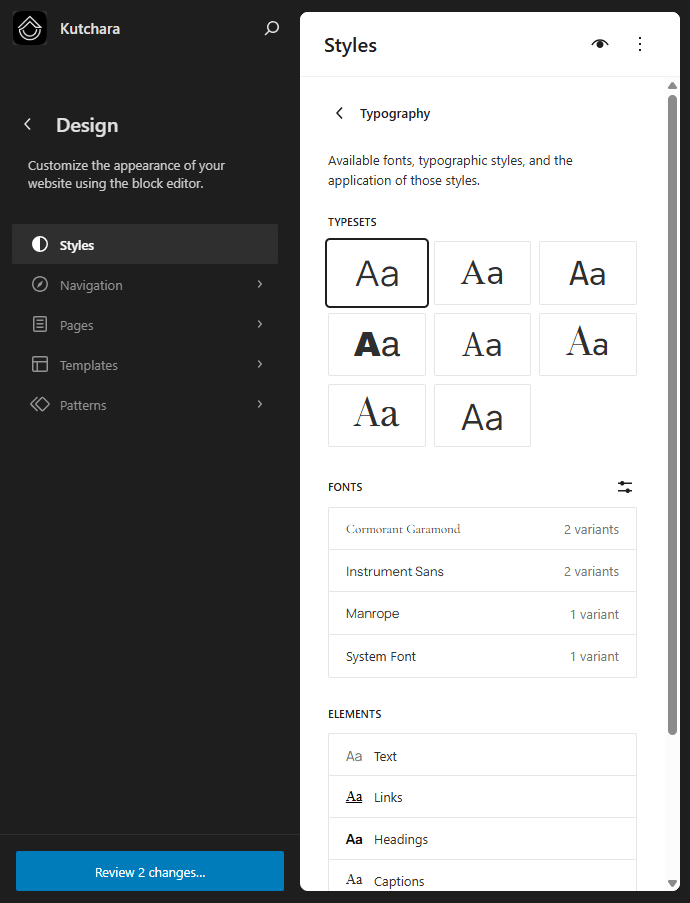Open the manage fonts settings icon
This screenshot has width=690, height=903.
point(625,487)
